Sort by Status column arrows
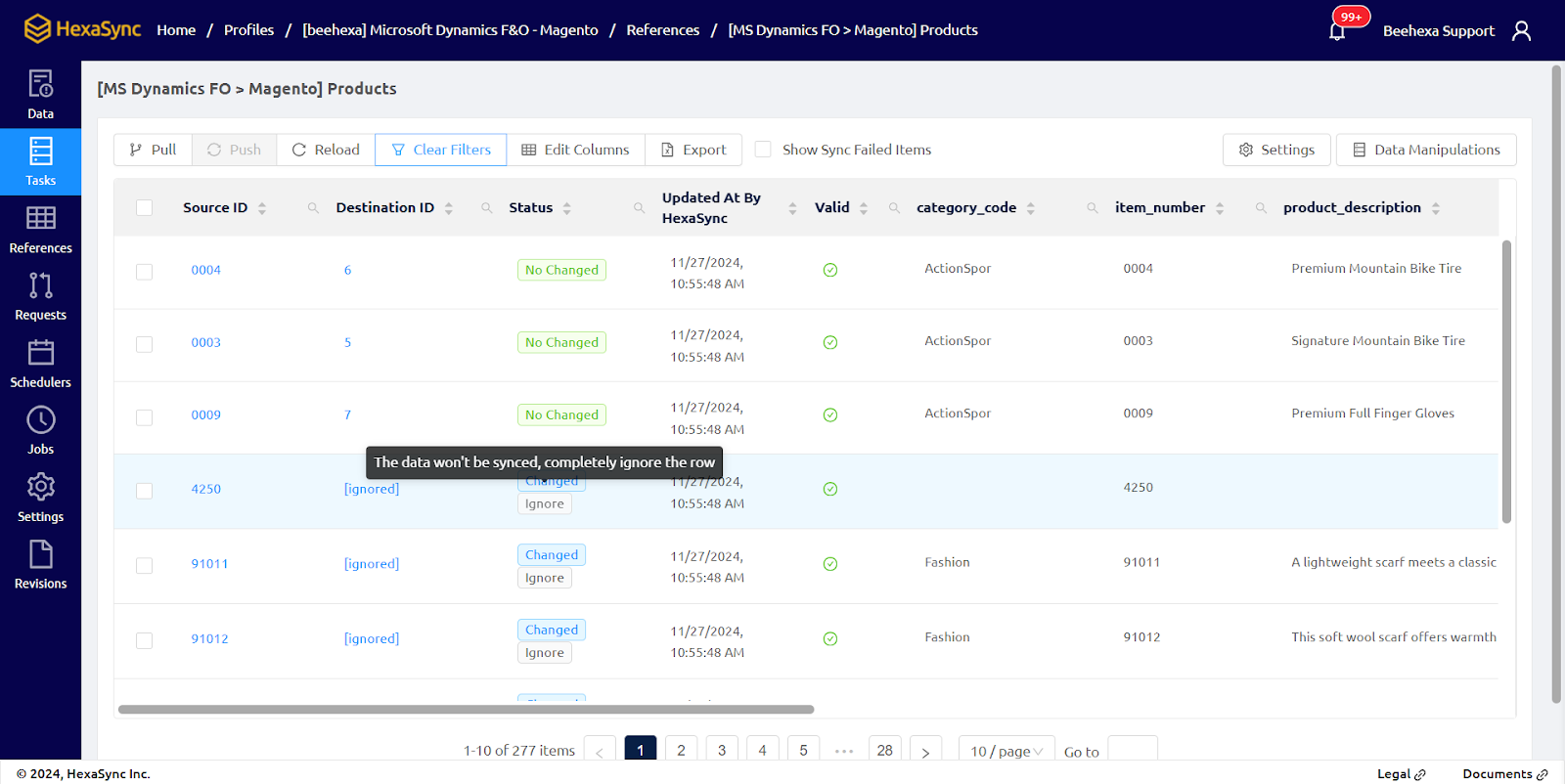 (x=567, y=208)
